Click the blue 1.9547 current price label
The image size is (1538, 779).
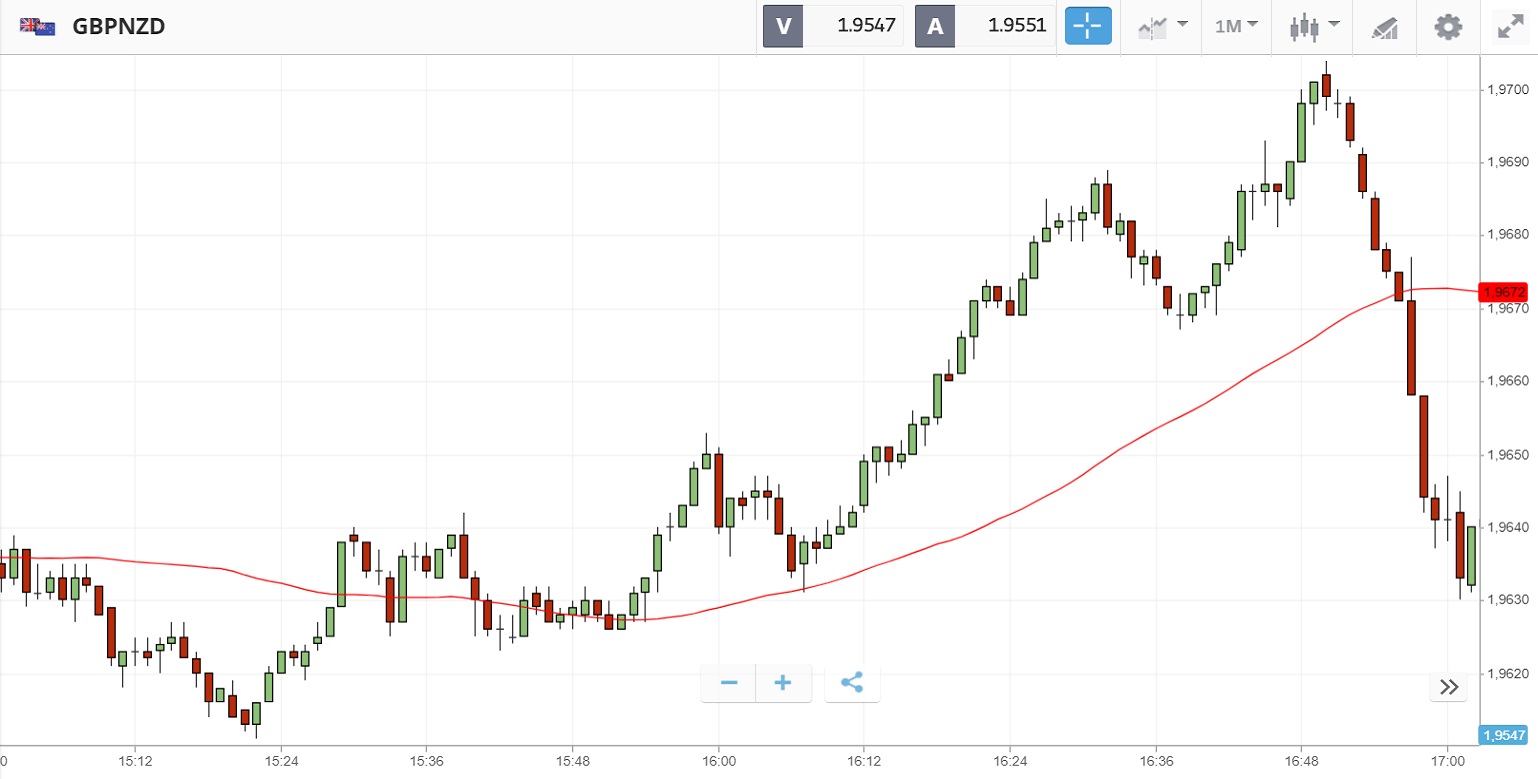coord(1505,735)
